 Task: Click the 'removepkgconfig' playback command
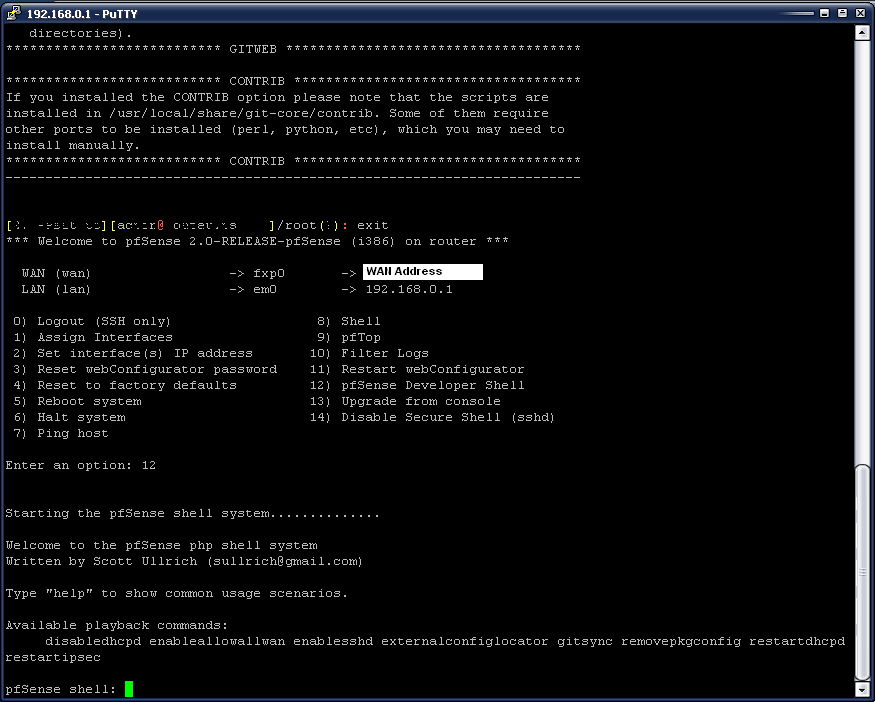point(681,641)
